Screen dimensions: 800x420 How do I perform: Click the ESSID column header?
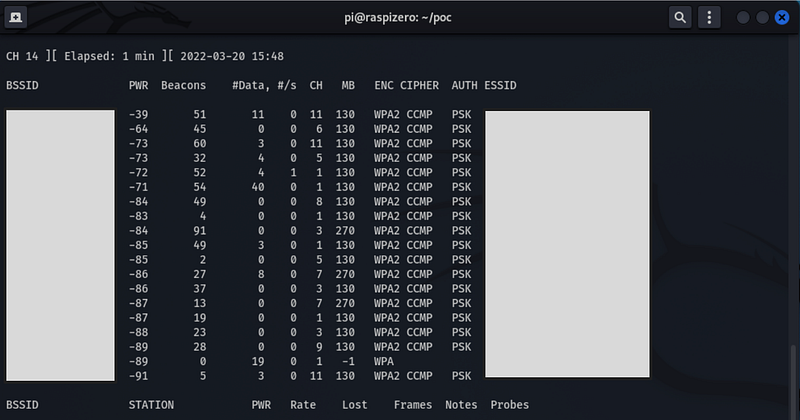coord(500,86)
